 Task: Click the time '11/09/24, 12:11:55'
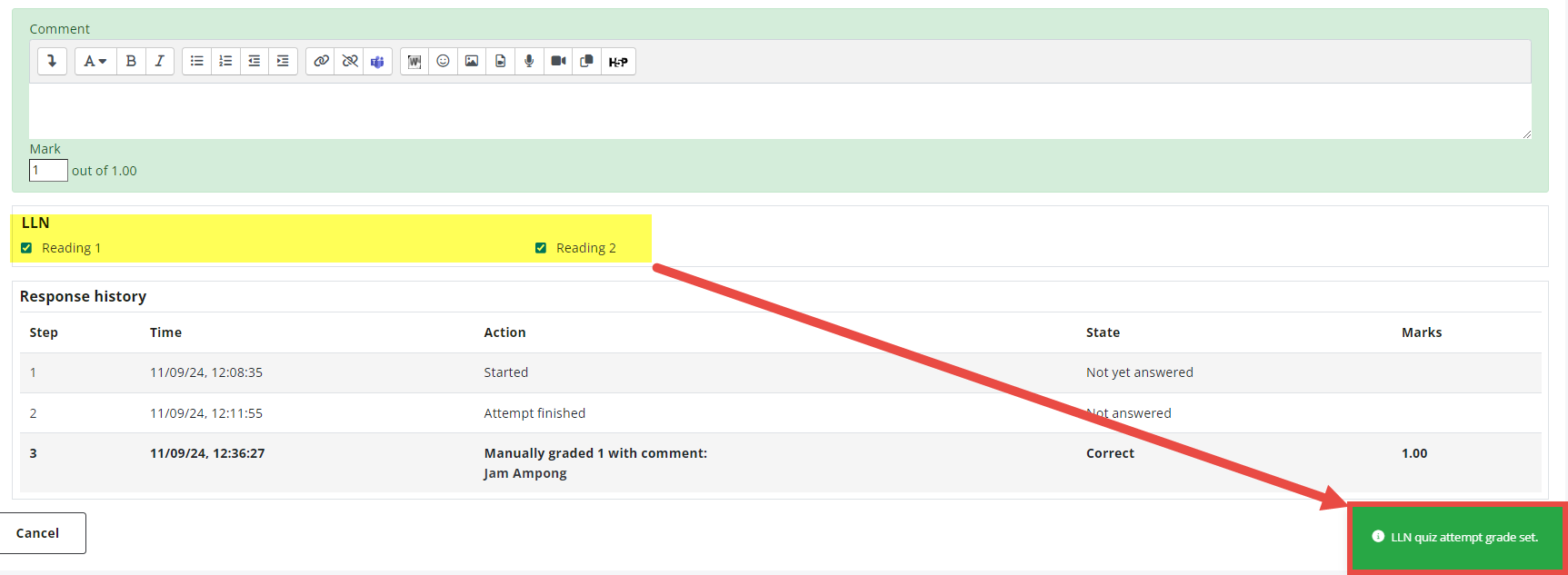206,413
